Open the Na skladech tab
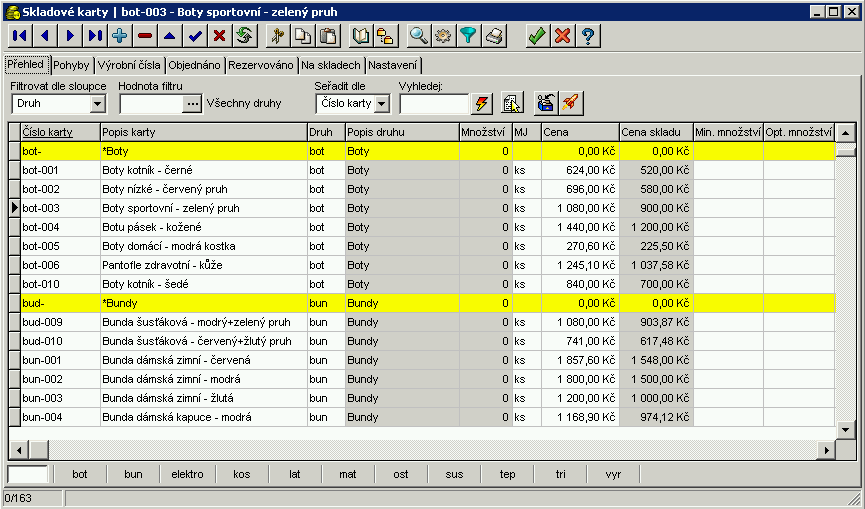865x509 pixels. (331, 65)
